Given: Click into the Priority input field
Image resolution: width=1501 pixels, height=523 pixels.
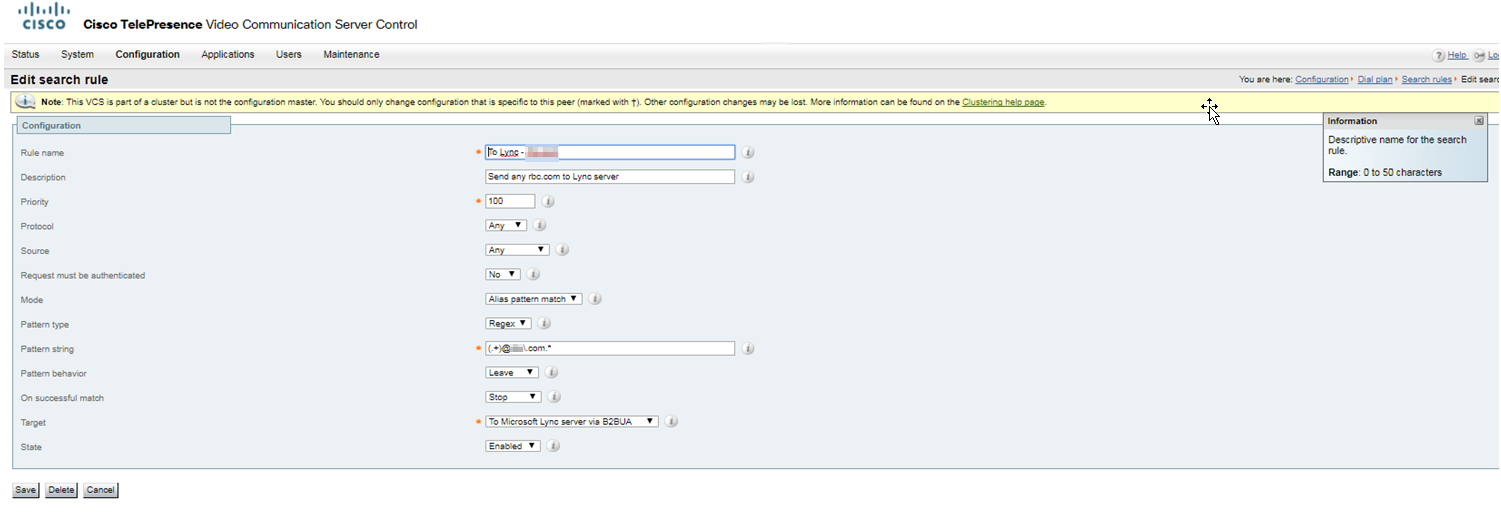Looking at the screenshot, I should tap(510, 201).
